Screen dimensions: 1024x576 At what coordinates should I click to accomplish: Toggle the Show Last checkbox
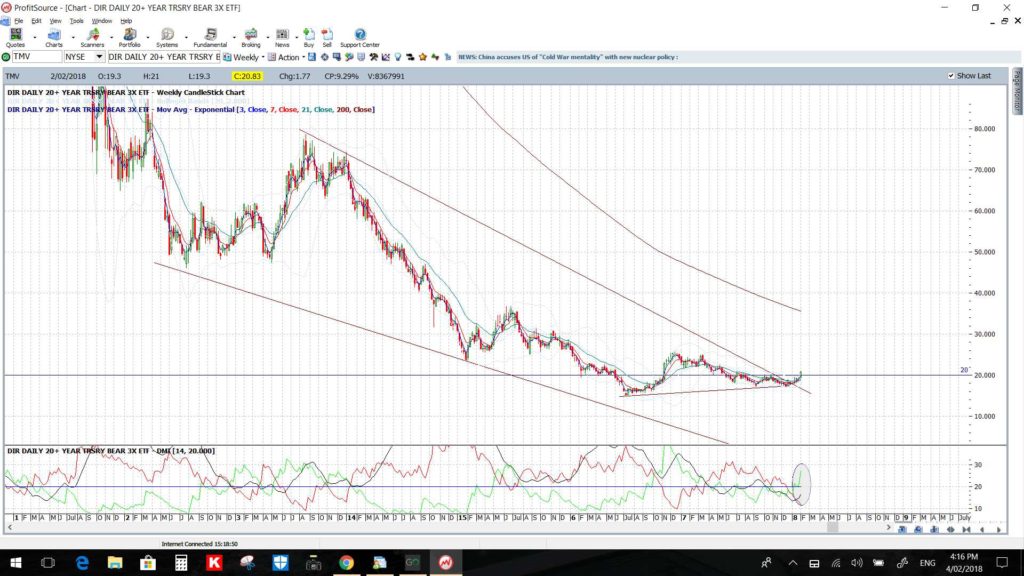click(951, 76)
